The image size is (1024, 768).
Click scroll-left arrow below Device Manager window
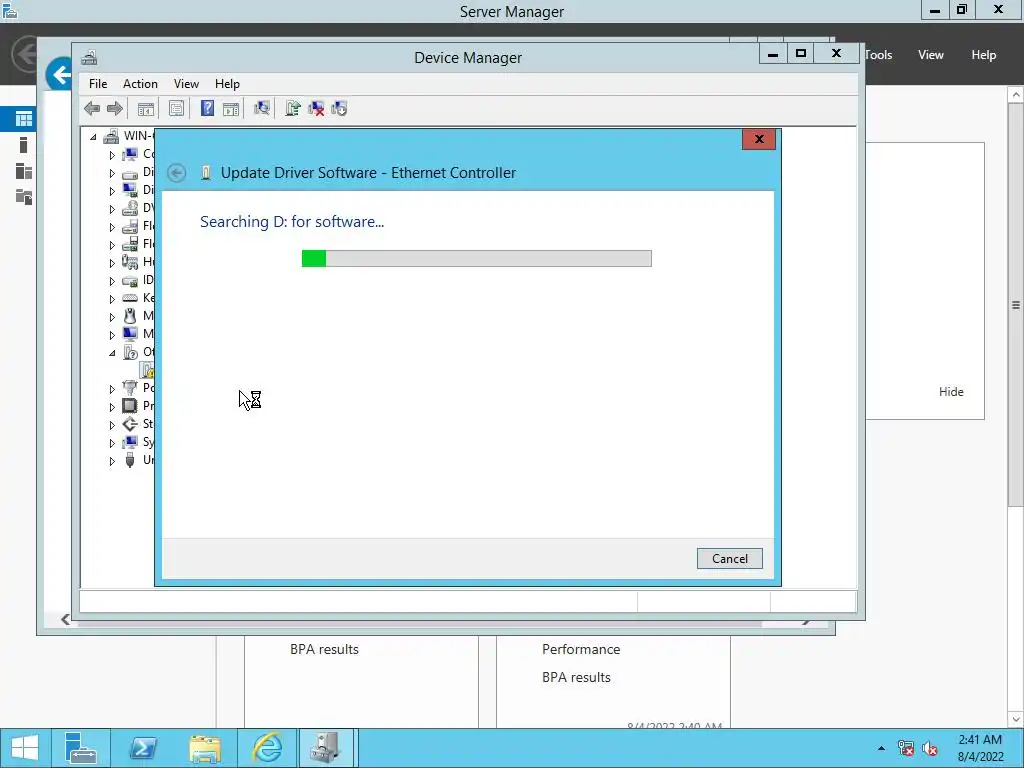pos(65,619)
